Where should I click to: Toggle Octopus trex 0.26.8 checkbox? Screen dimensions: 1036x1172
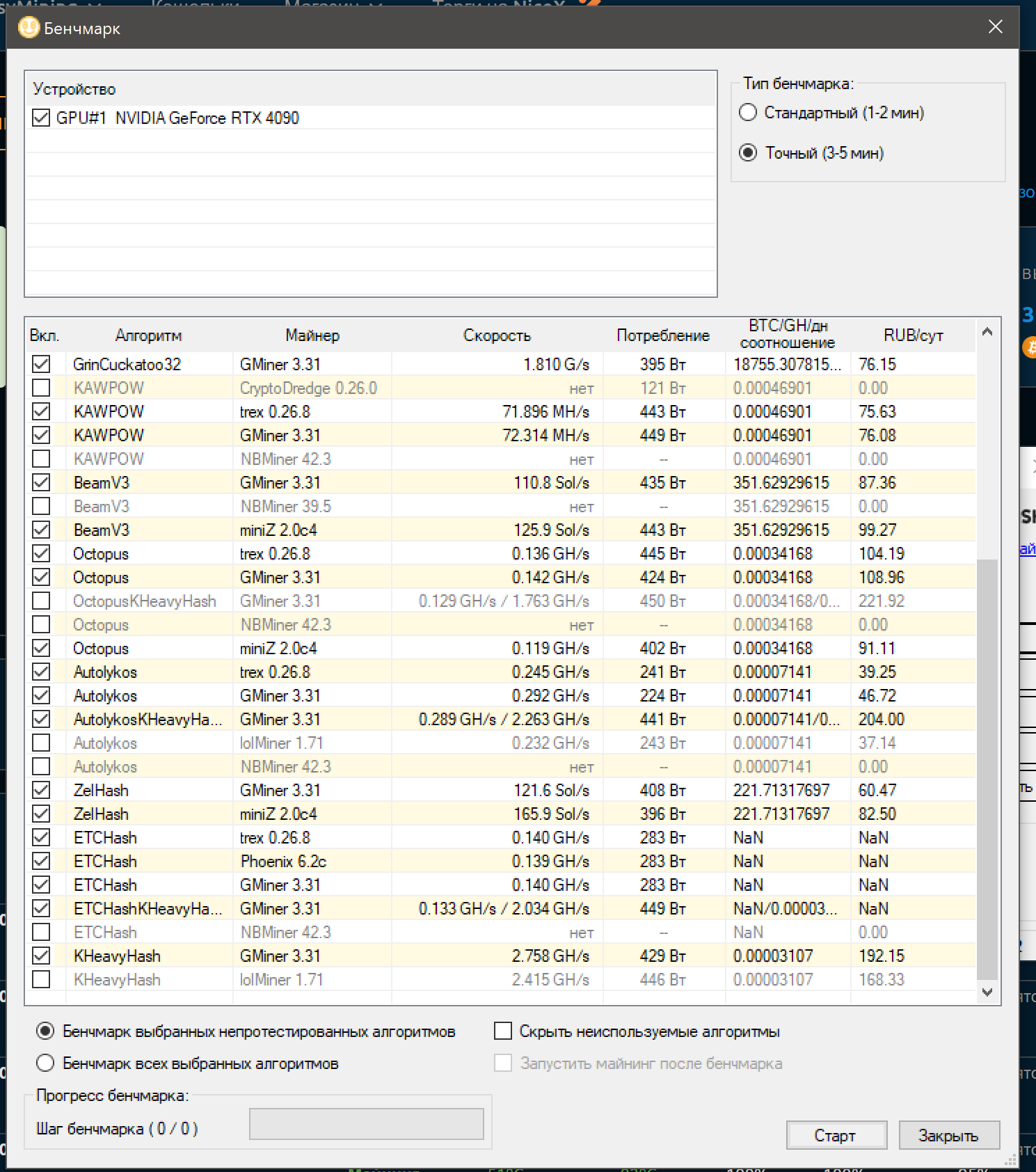41,553
